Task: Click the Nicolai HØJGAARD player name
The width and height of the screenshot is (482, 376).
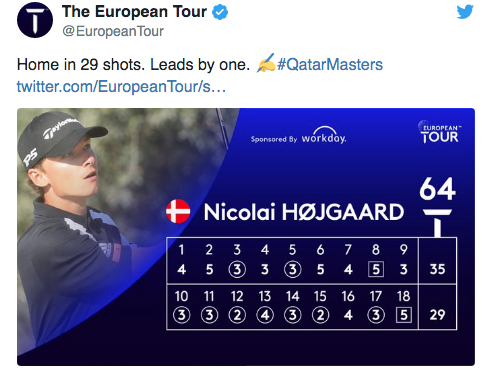Action: 304,212
